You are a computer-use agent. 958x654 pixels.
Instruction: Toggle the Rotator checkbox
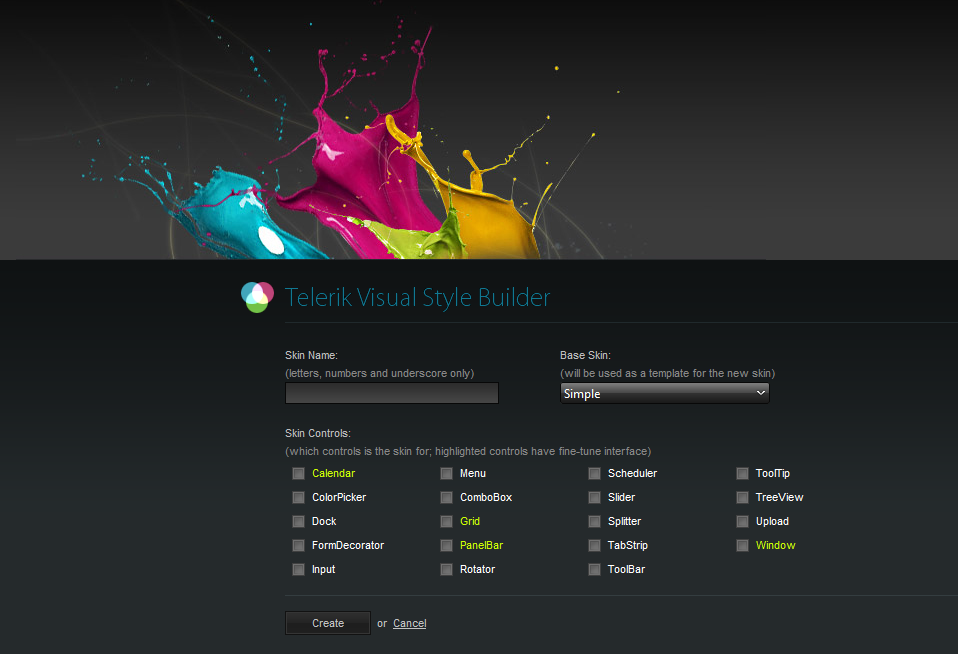pos(447,570)
